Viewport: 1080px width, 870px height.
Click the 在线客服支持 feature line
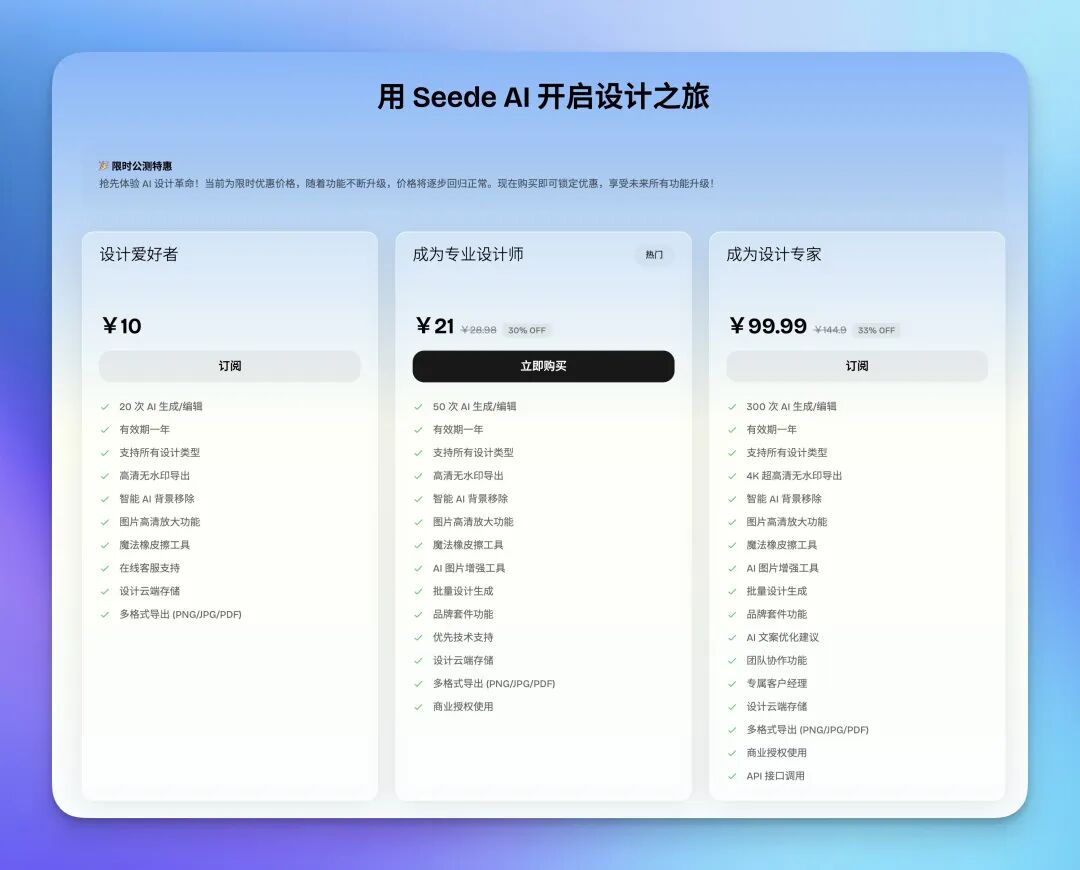pyautogui.click(x=149, y=568)
